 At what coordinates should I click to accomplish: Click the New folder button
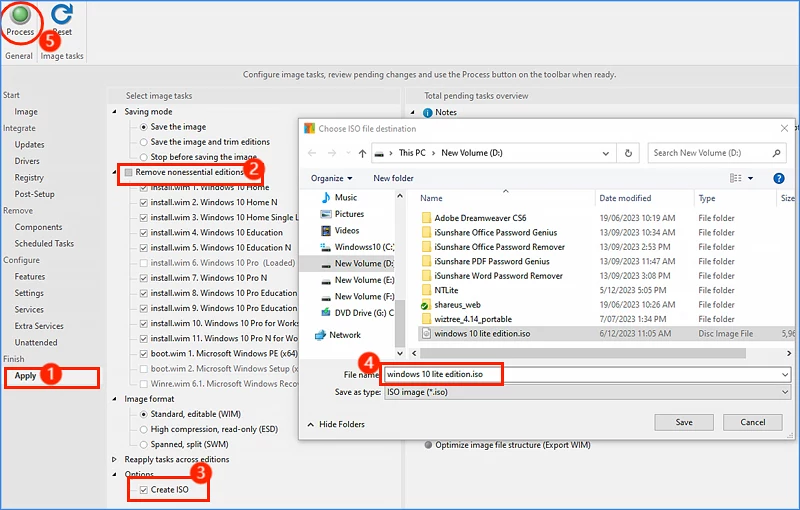393,178
